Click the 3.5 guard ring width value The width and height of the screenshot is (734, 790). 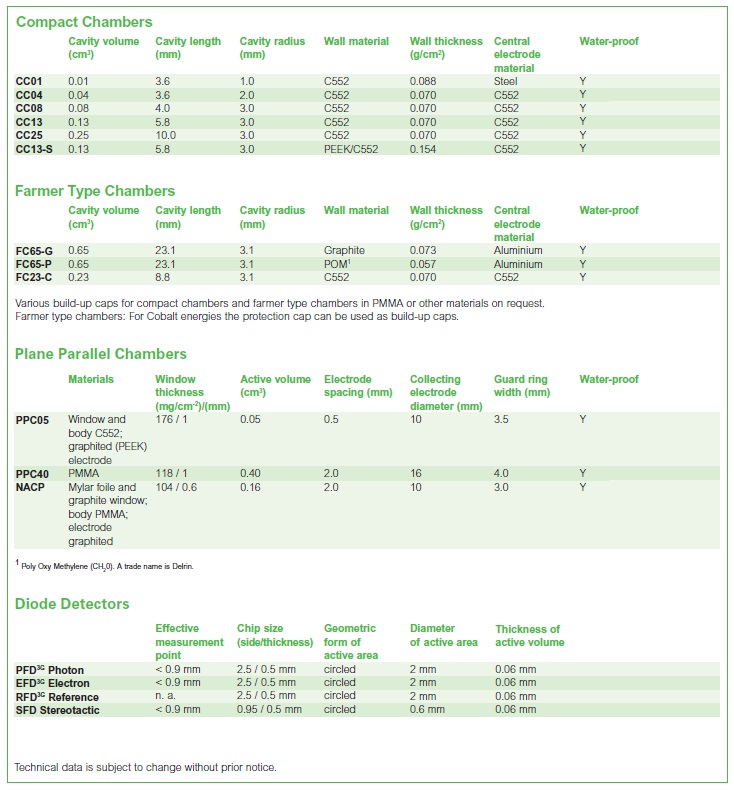pyautogui.click(x=501, y=419)
